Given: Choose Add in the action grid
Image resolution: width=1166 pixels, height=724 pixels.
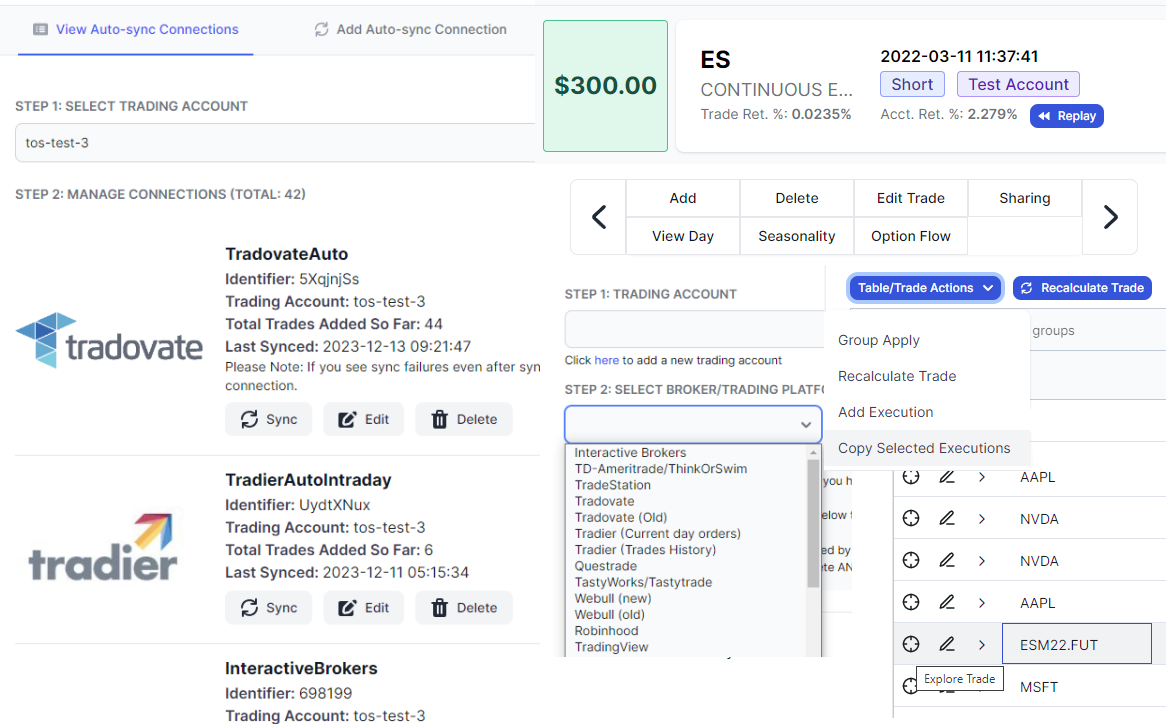Looking at the screenshot, I should point(683,198).
